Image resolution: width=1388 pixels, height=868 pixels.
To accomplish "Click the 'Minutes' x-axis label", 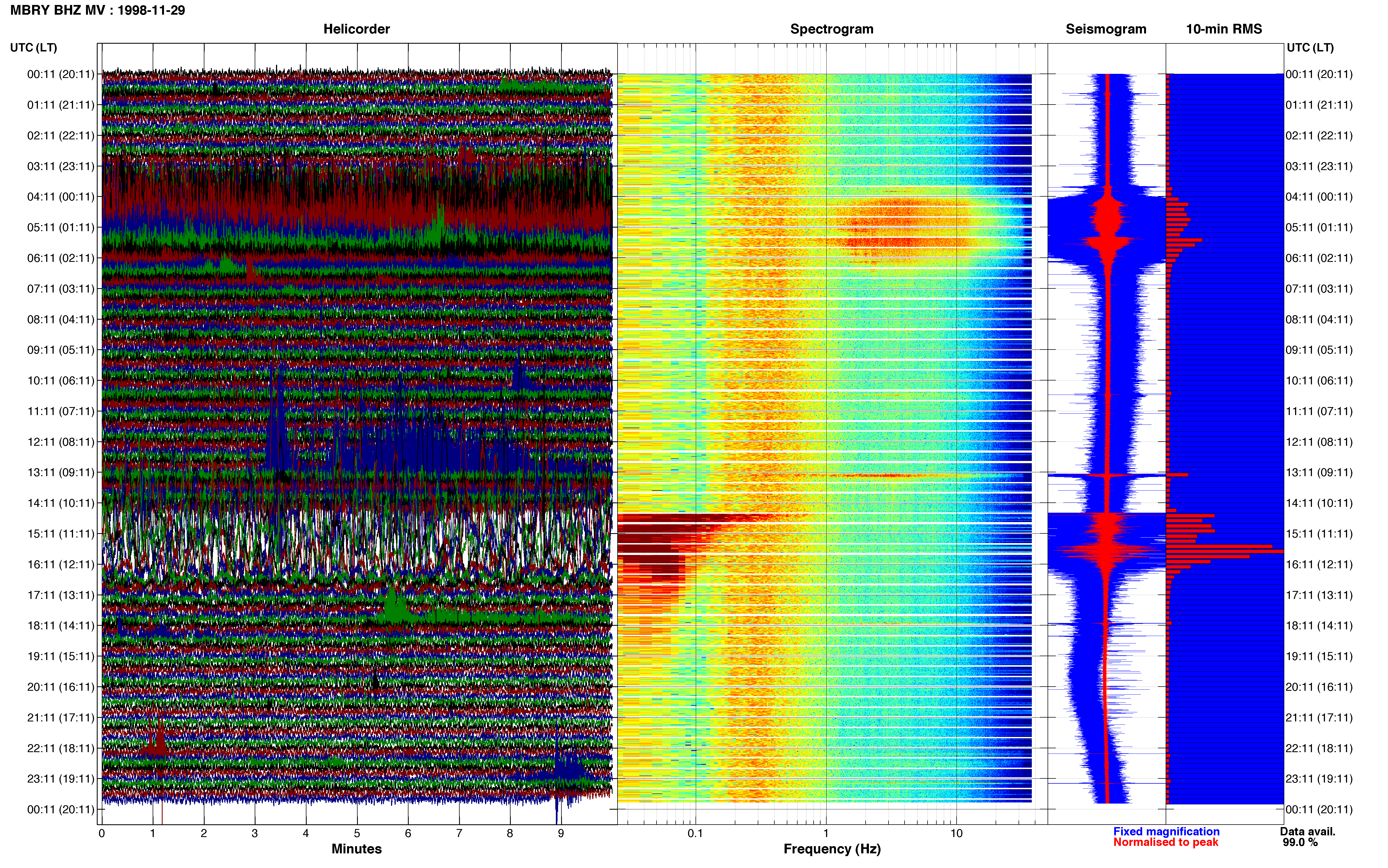I will [356, 849].
